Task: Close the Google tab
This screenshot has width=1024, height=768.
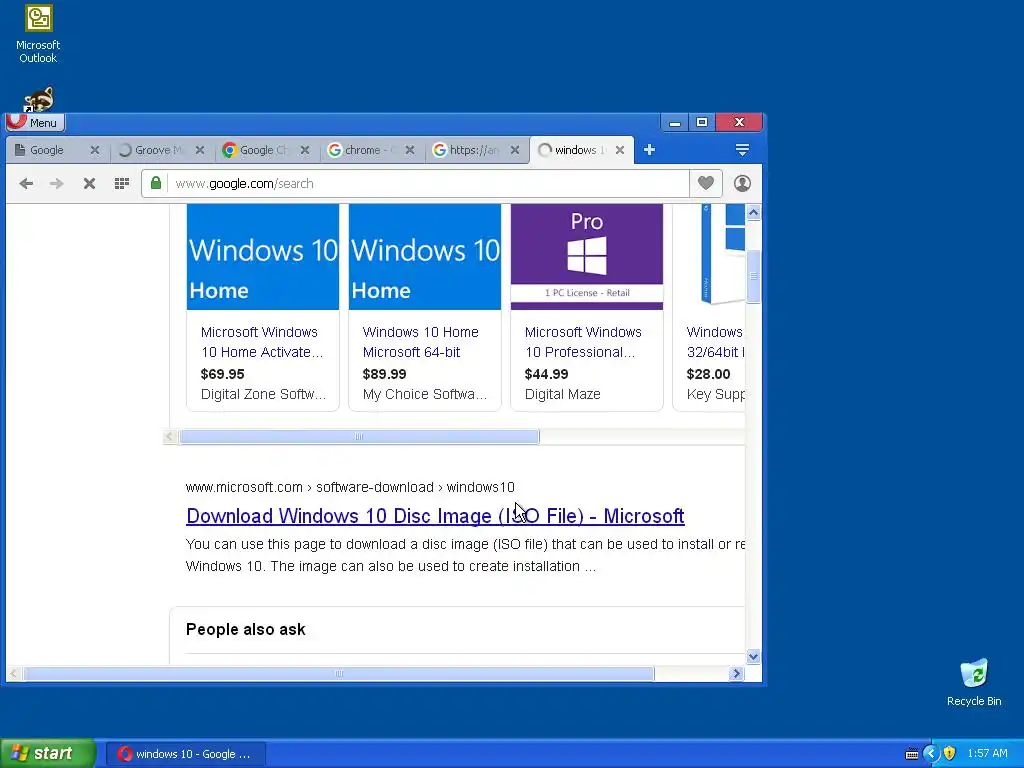Action: [x=95, y=150]
